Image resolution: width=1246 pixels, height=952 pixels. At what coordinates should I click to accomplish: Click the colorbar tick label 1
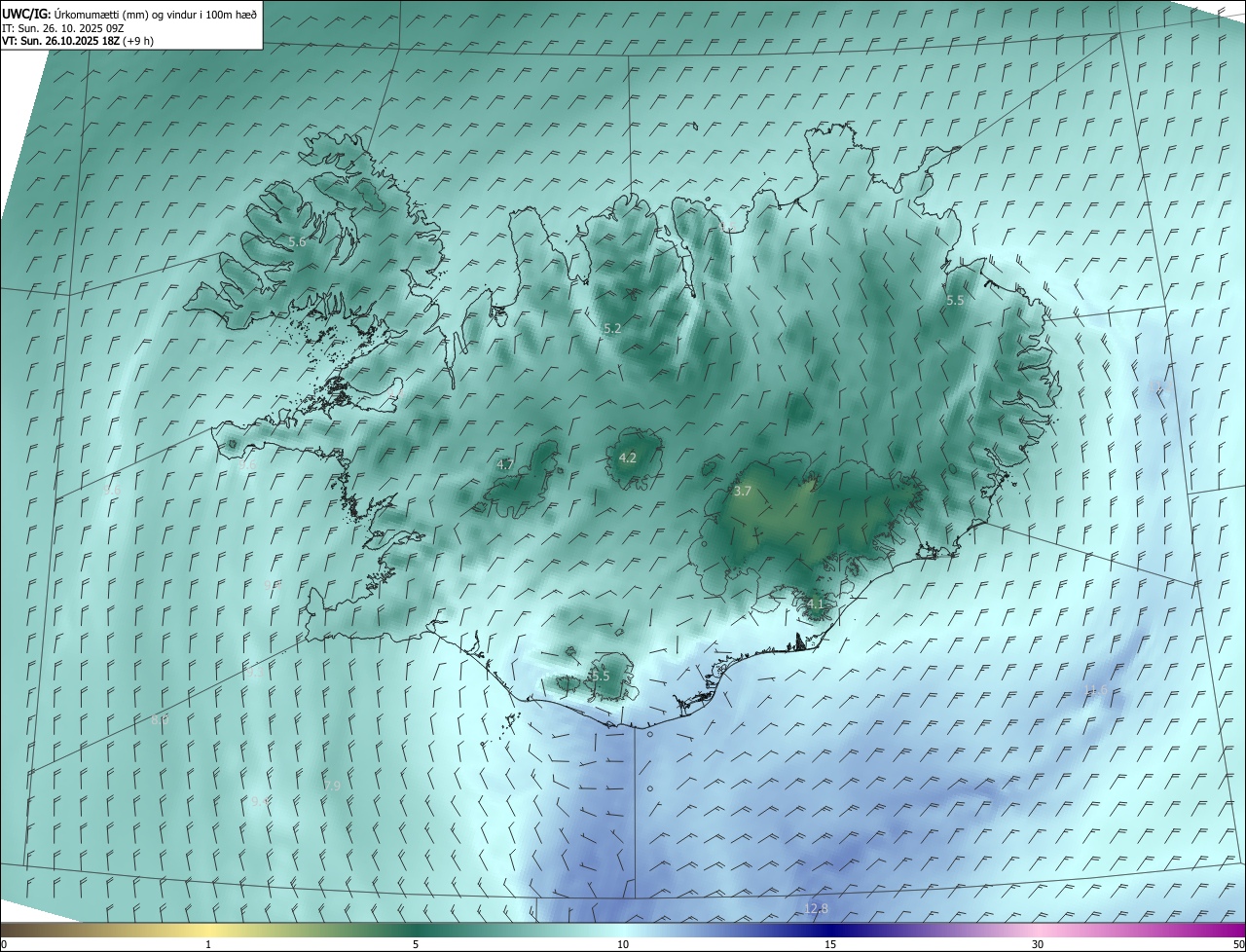(x=208, y=944)
